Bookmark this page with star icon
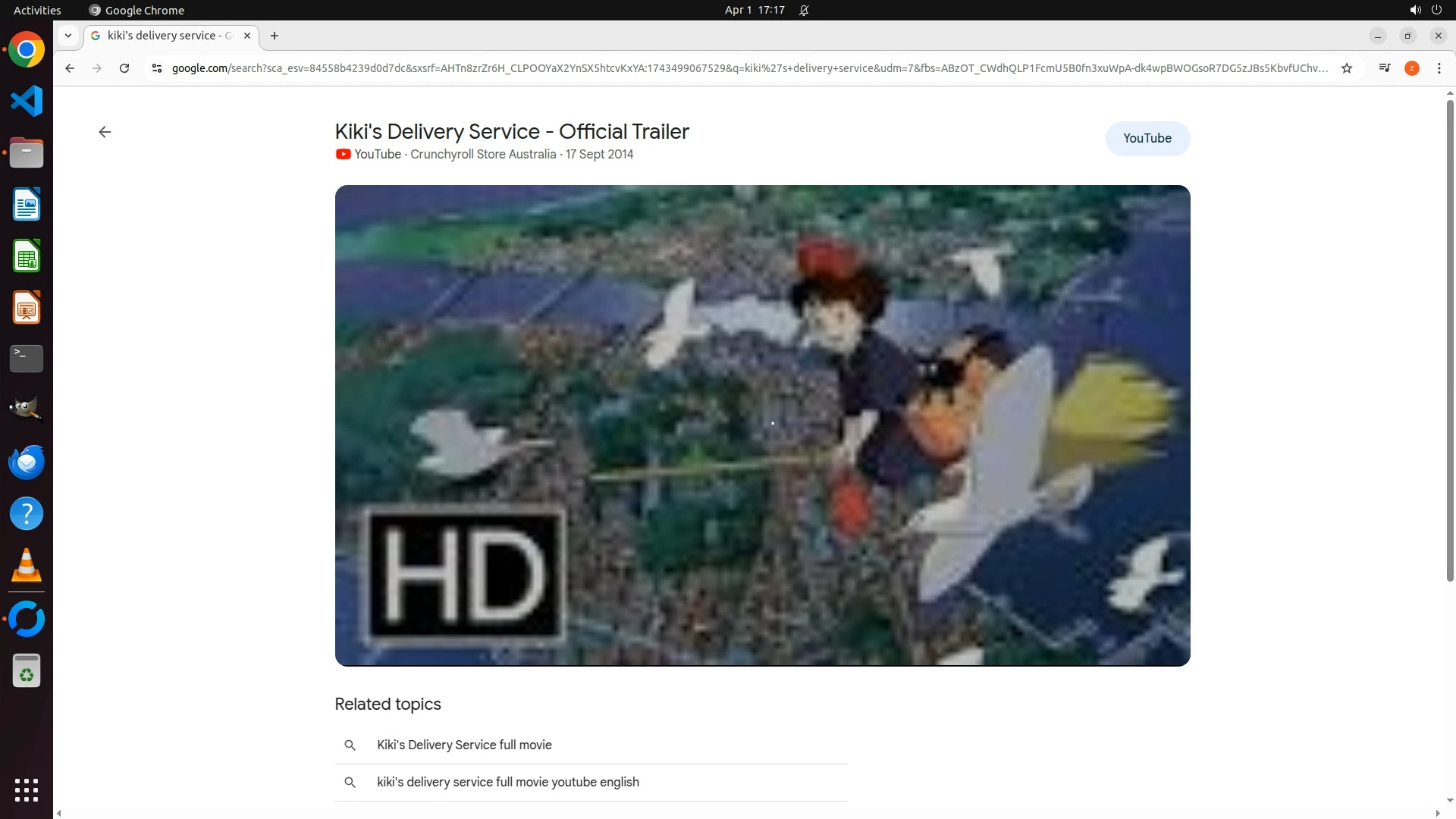The image size is (1456, 819). tap(1347, 68)
